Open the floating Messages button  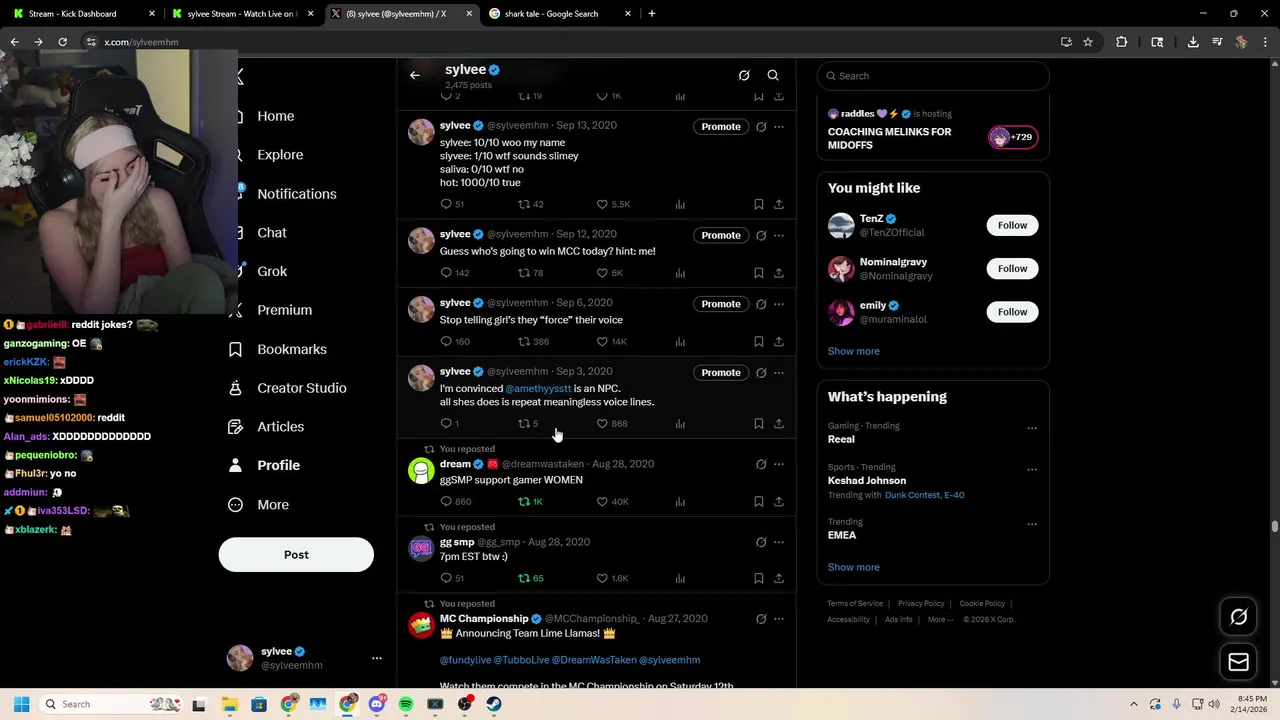(x=1238, y=662)
